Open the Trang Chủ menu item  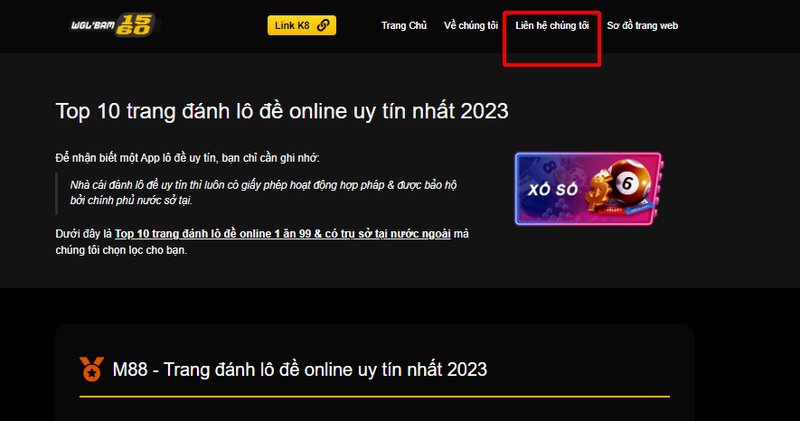pyautogui.click(x=404, y=26)
